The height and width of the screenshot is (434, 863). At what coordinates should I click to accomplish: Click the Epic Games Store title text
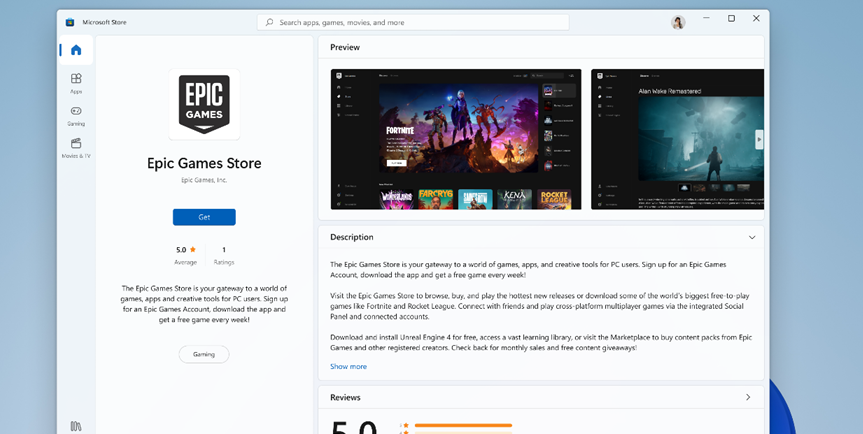click(204, 163)
